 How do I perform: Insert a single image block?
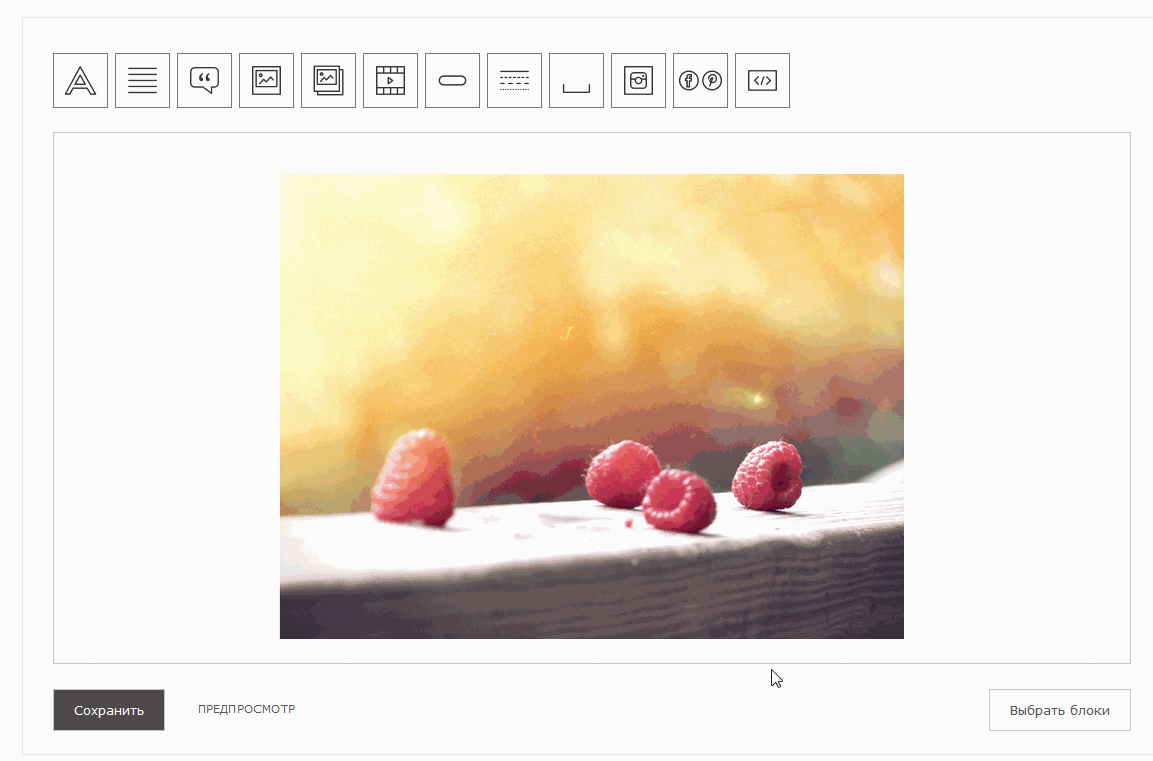click(x=266, y=80)
